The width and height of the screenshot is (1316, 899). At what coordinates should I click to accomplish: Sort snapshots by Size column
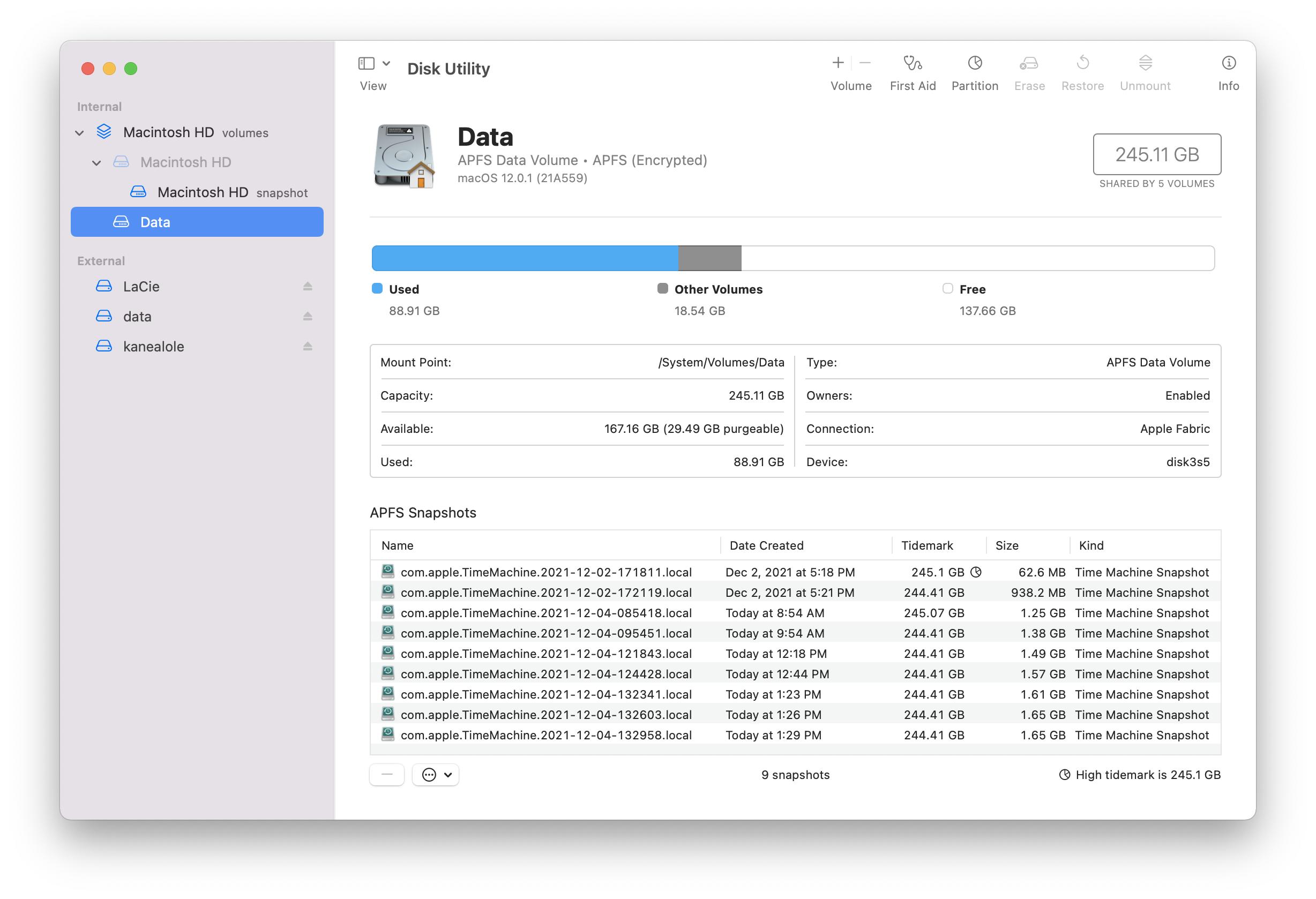point(1028,546)
